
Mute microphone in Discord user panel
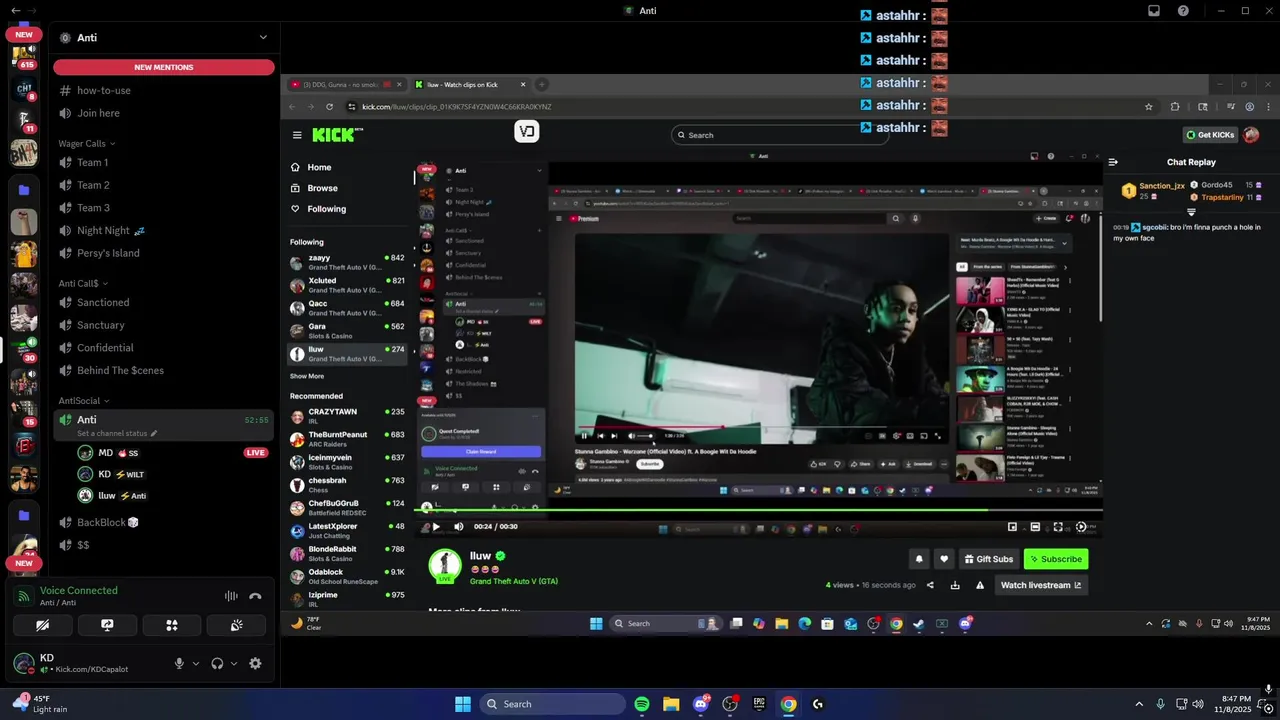180,663
